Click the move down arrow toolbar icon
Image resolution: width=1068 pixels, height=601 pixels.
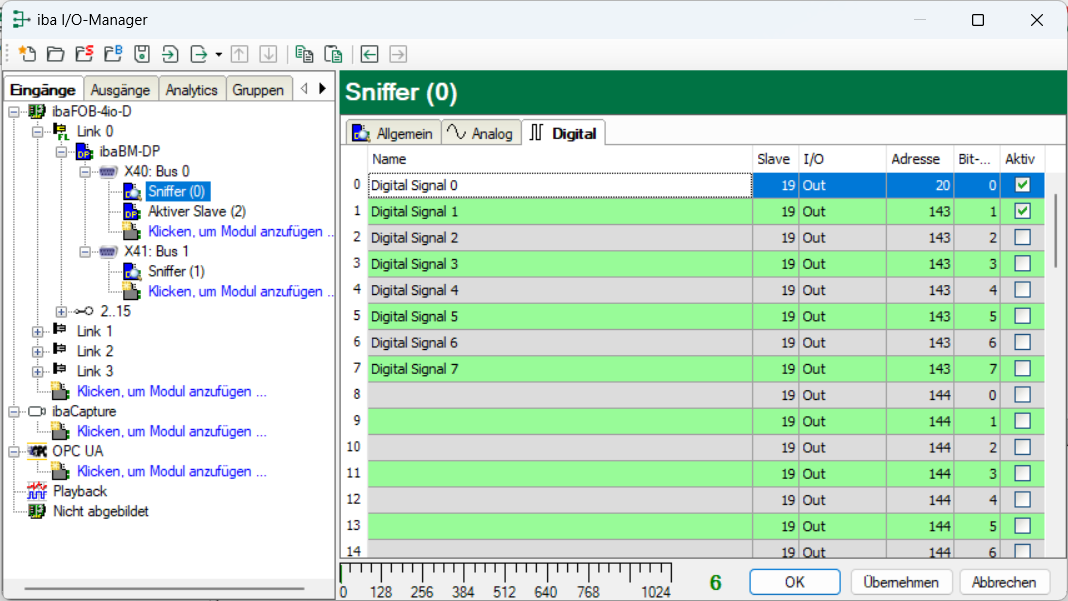[268, 54]
